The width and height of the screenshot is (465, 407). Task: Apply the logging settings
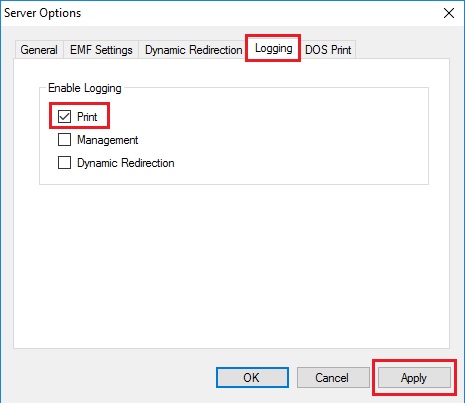(414, 378)
